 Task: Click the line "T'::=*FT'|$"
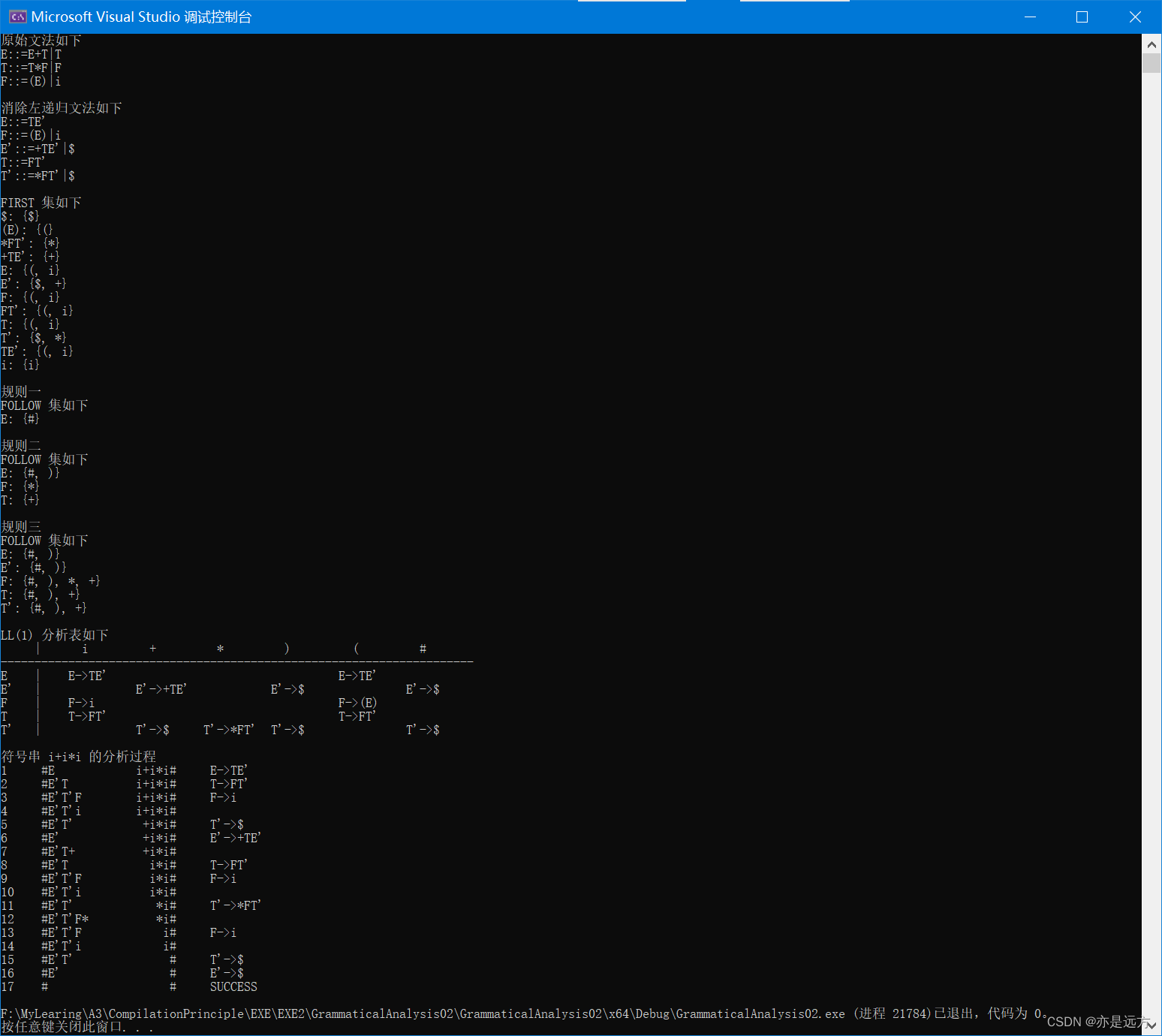pos(38,176)
